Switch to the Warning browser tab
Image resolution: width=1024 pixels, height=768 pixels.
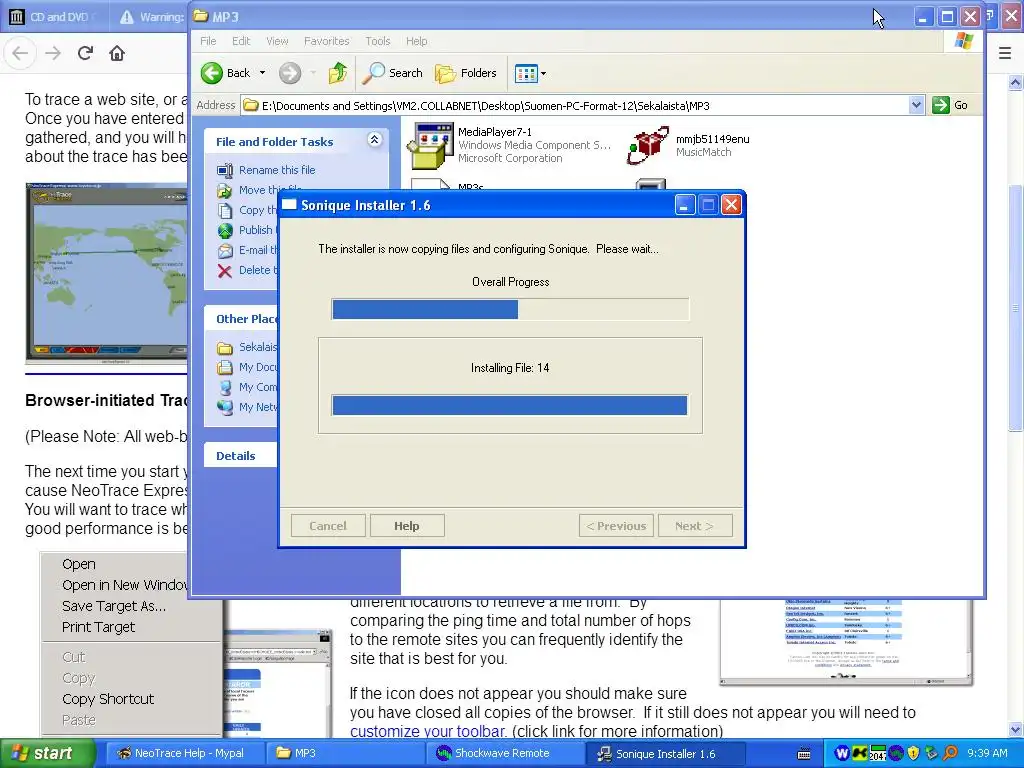(150, 17)
